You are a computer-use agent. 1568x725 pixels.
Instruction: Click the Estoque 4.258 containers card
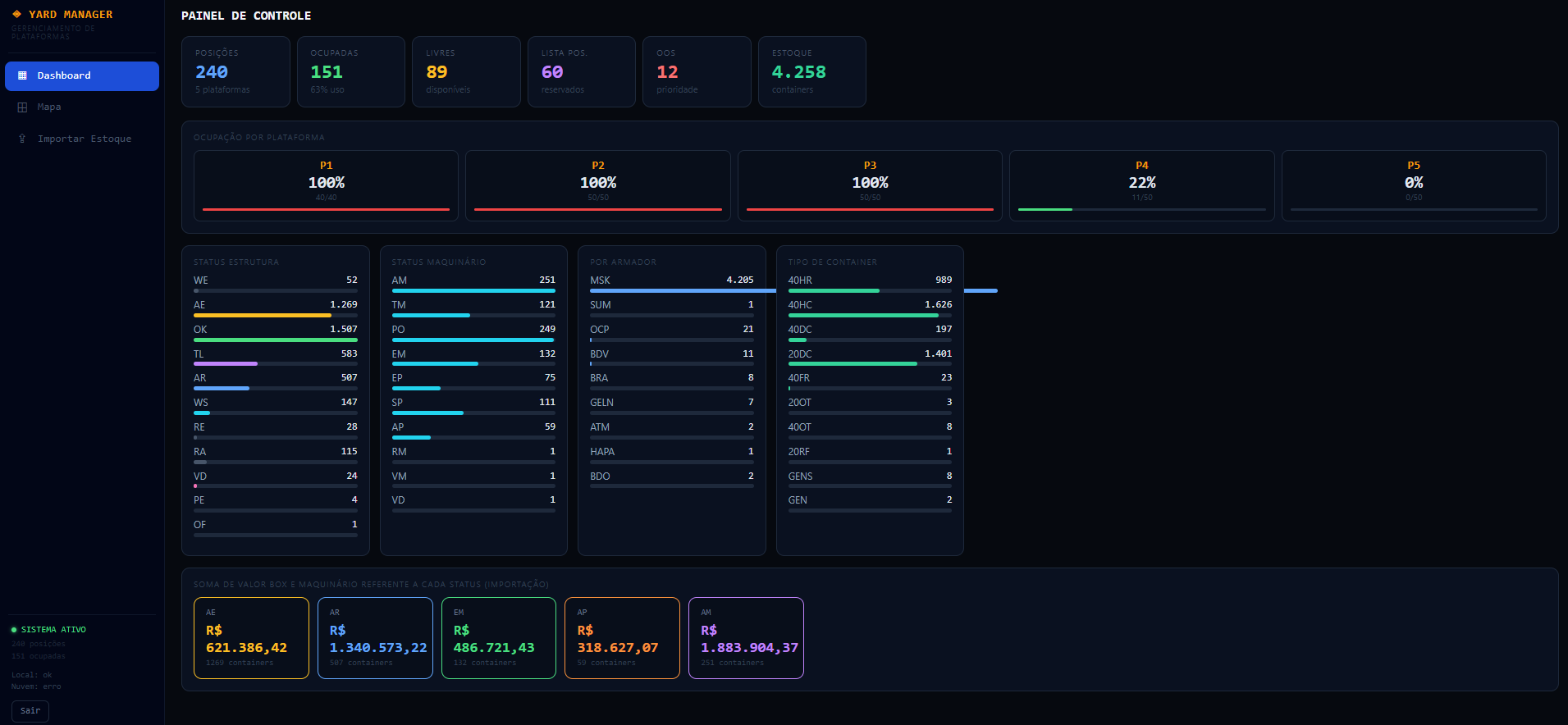811,71
